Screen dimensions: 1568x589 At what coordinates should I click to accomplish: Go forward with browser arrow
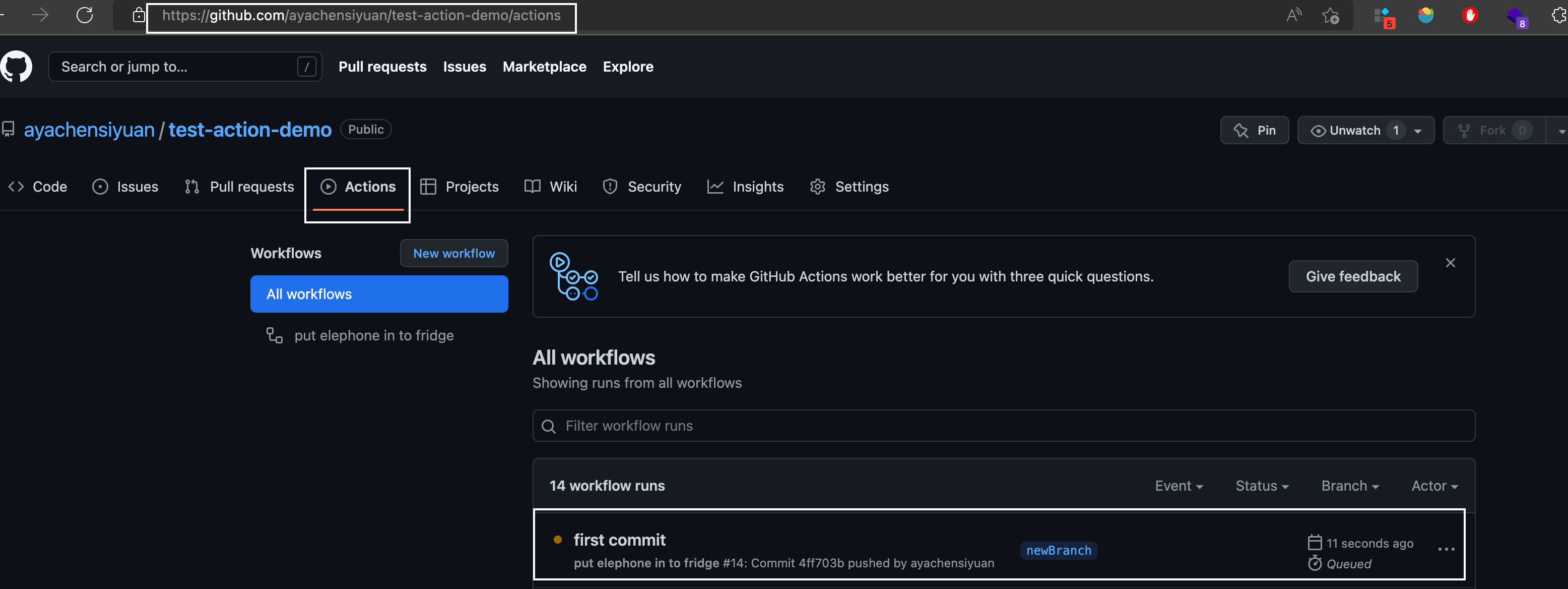coord(40,15)
